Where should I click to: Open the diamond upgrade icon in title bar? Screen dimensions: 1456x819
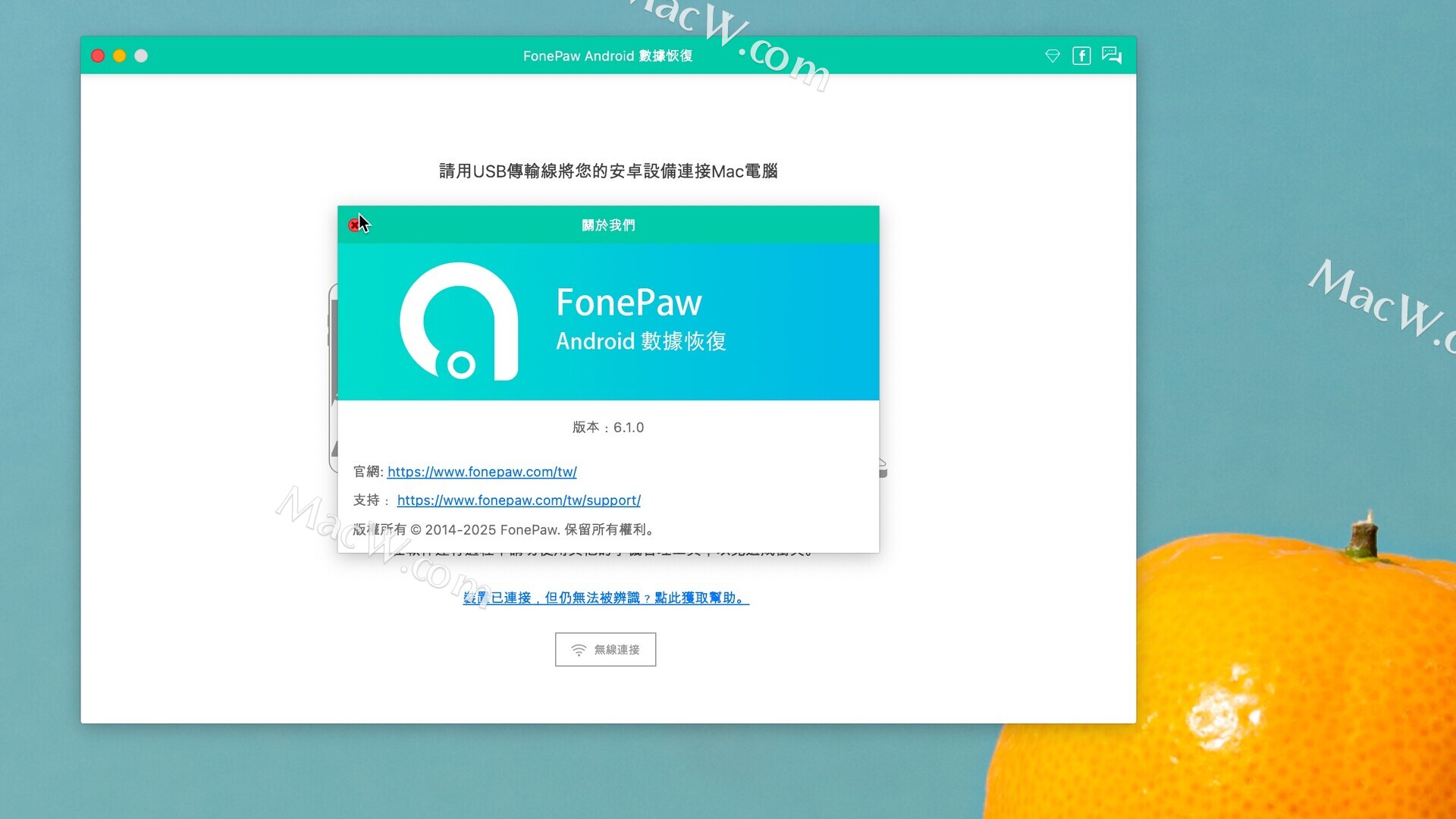[x=1052, y=56]
